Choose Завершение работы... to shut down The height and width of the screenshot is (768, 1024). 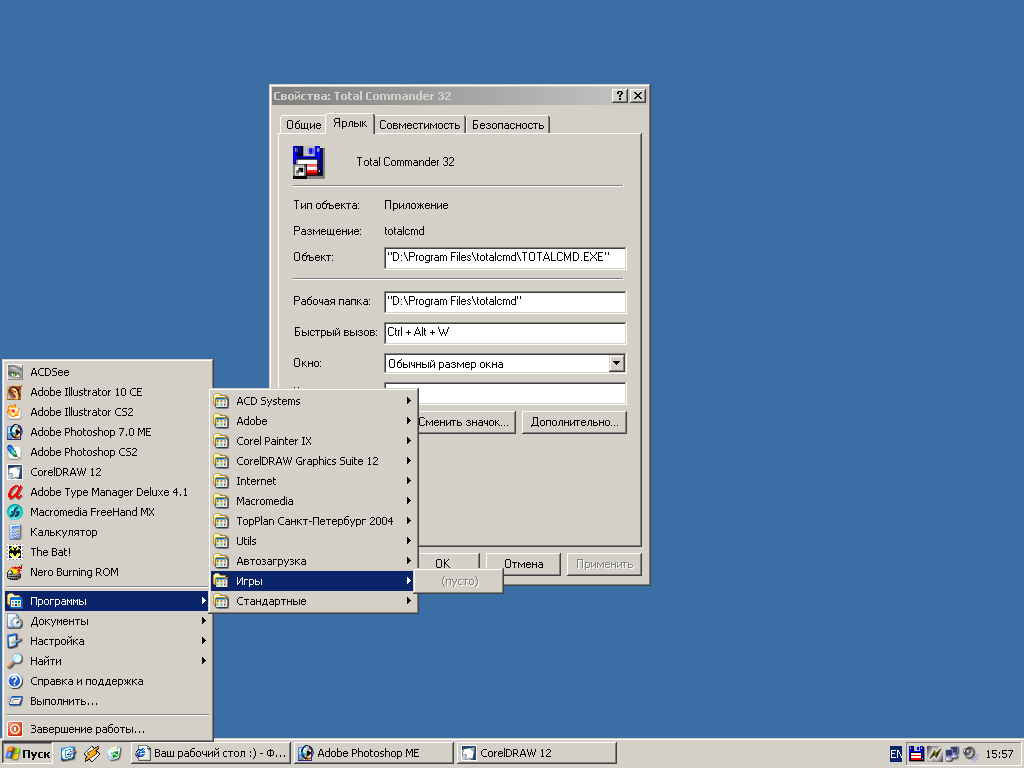(108, 729)
